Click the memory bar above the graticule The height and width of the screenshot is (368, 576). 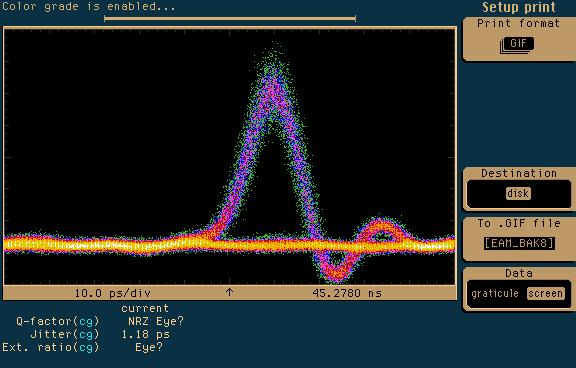click(x=230, y=18)
